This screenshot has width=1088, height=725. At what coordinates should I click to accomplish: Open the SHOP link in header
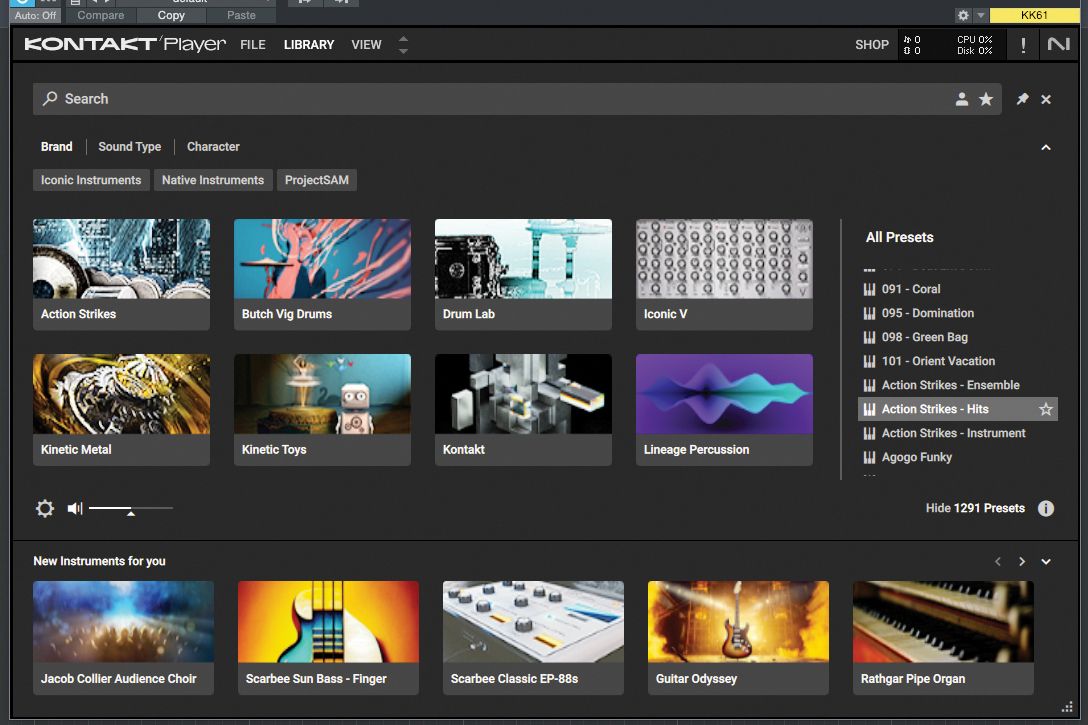871,45
